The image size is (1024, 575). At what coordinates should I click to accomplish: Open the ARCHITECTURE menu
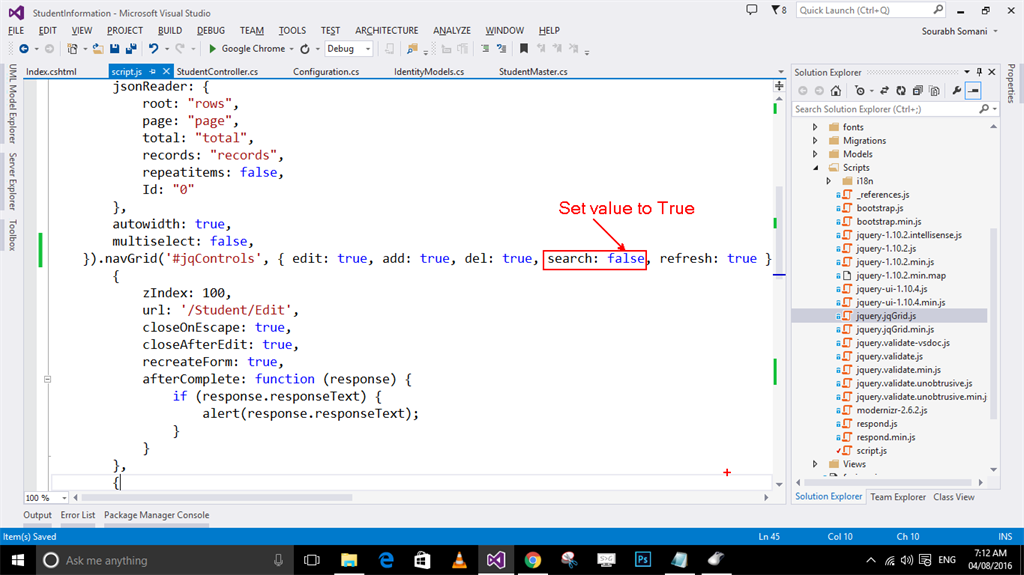click(387, 31)
